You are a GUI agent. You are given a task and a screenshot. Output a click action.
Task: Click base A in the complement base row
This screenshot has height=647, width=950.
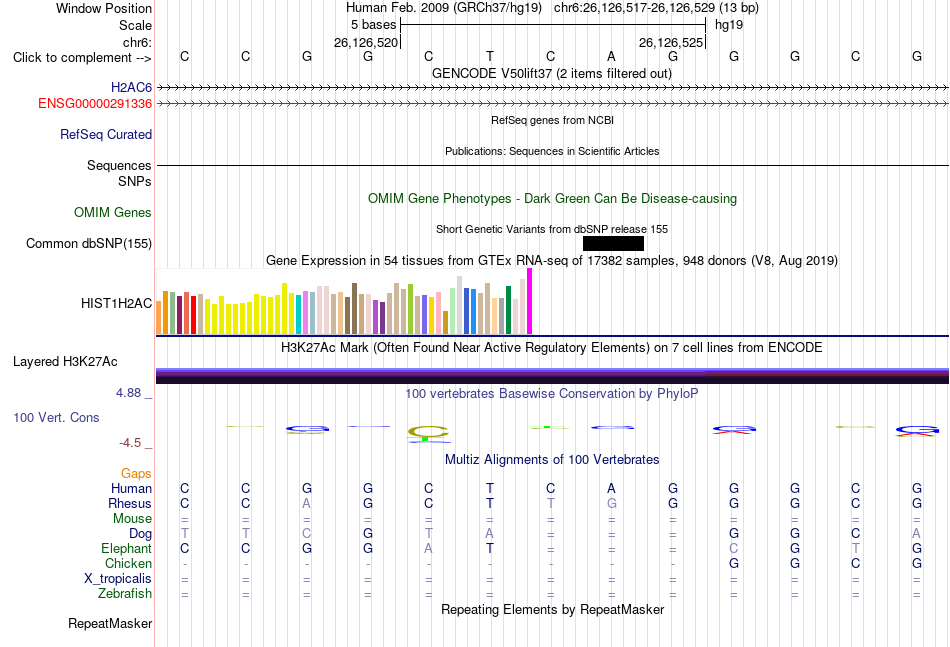click(x=611, y=56)
